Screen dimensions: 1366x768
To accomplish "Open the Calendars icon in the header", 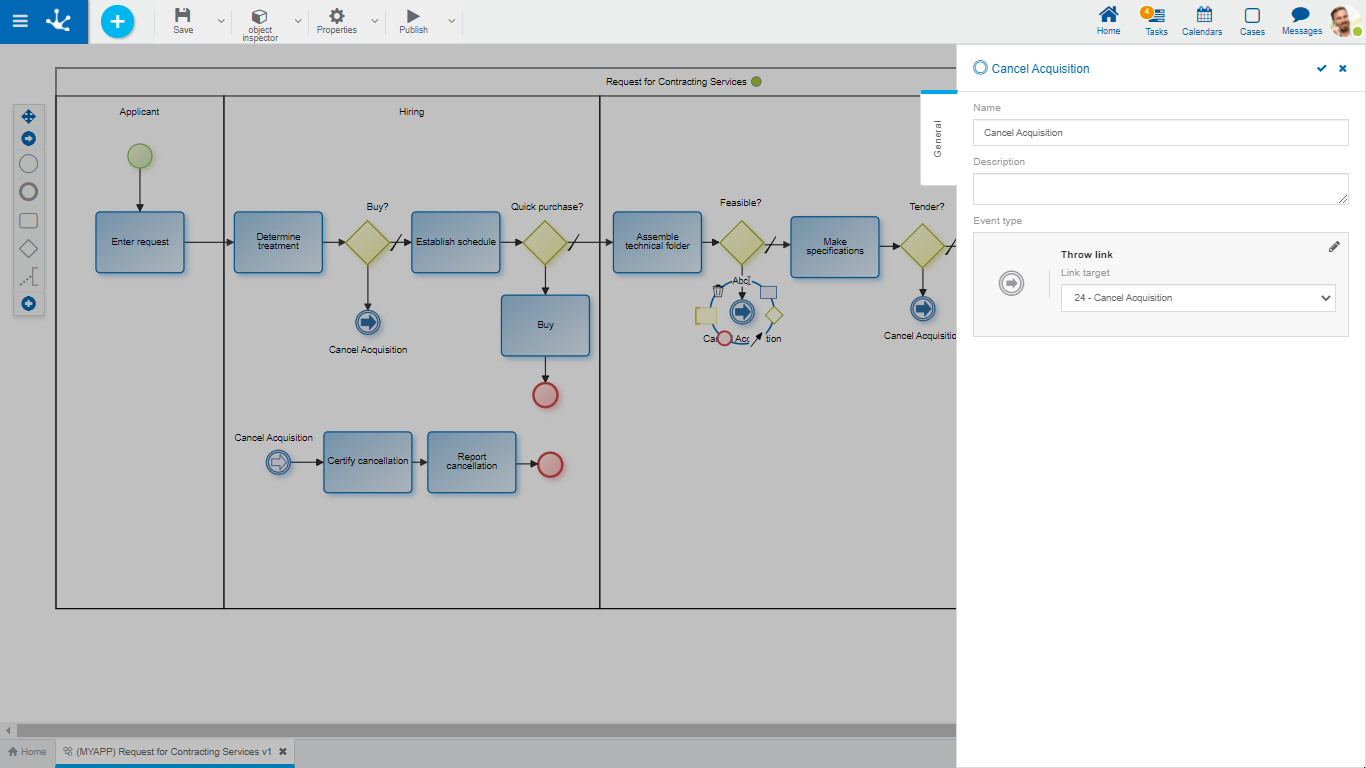I will pyautogui.click(x=1202, y=21).
